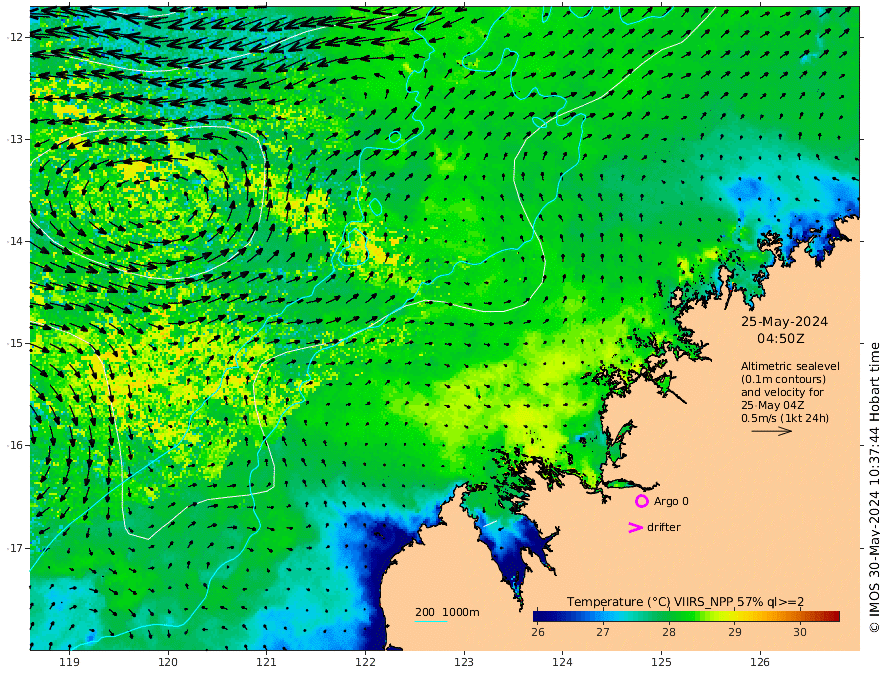This screenshot has width=880, height=680.
Task: Click the 126 longitude axis label
Action: (760, 662)
